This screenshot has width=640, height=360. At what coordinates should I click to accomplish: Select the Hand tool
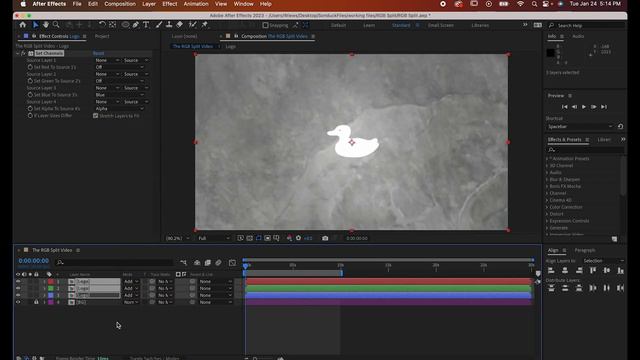(x=46, y=25)
